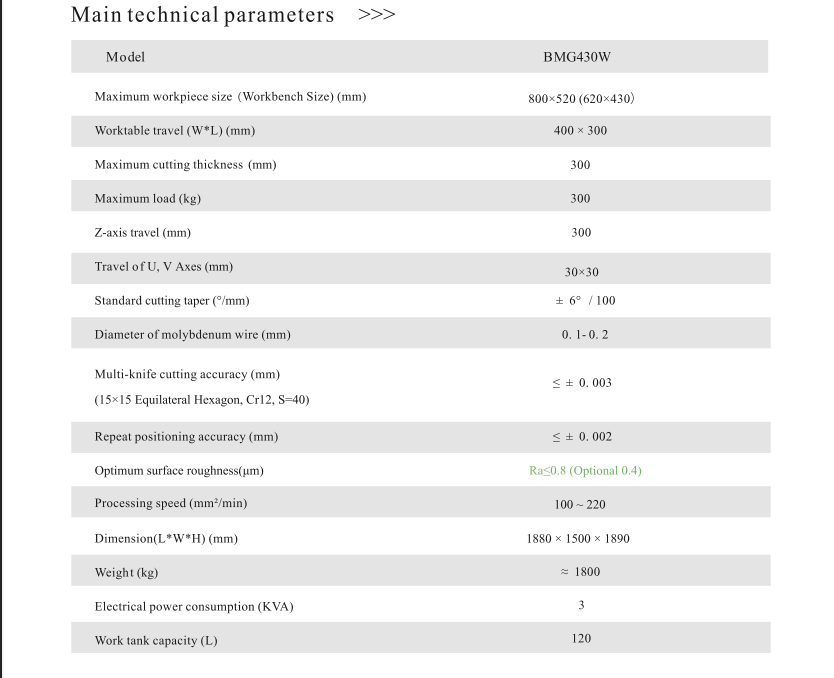The image size is (834, 678).
Task: Click Maximum load (kg) label
Action: point(148,199)
